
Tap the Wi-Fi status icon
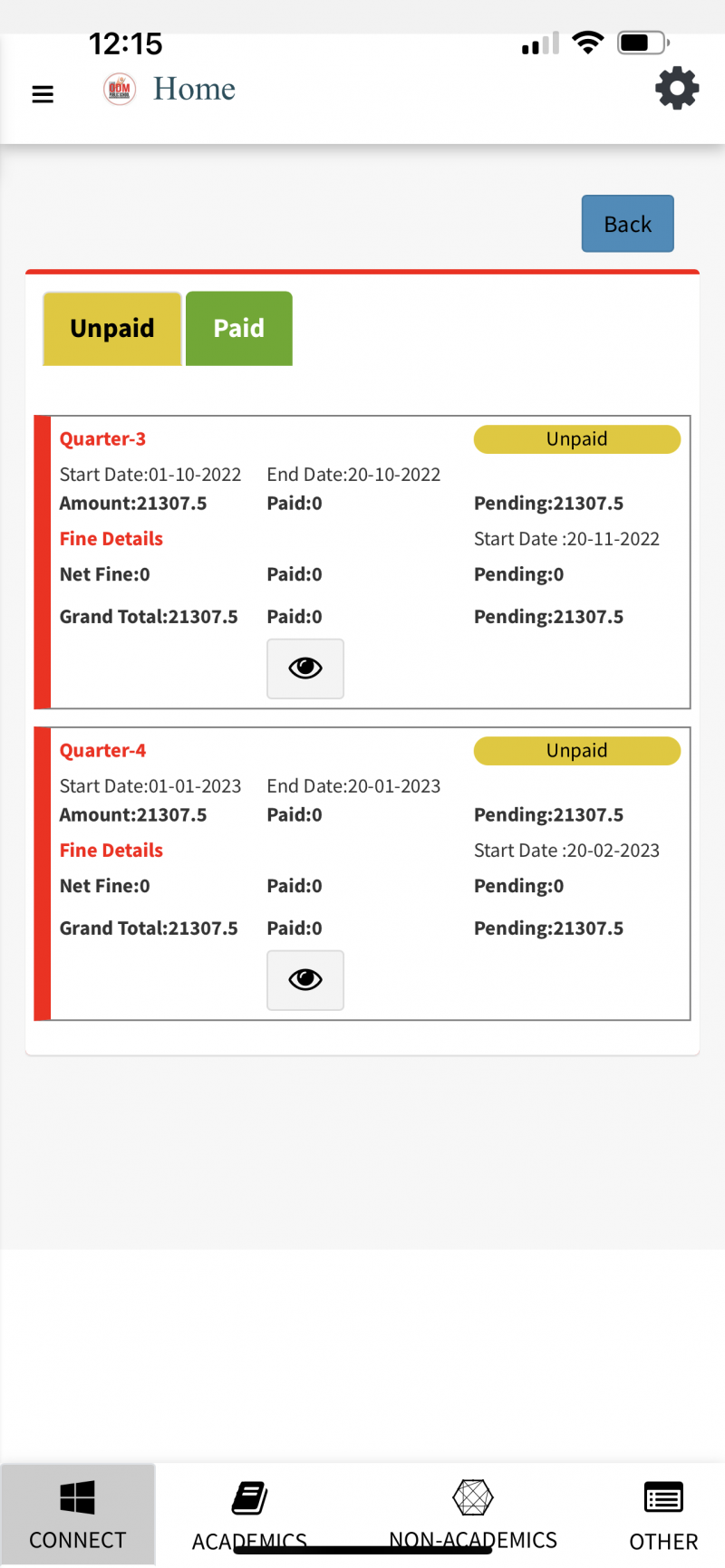(x=588, y=43)
